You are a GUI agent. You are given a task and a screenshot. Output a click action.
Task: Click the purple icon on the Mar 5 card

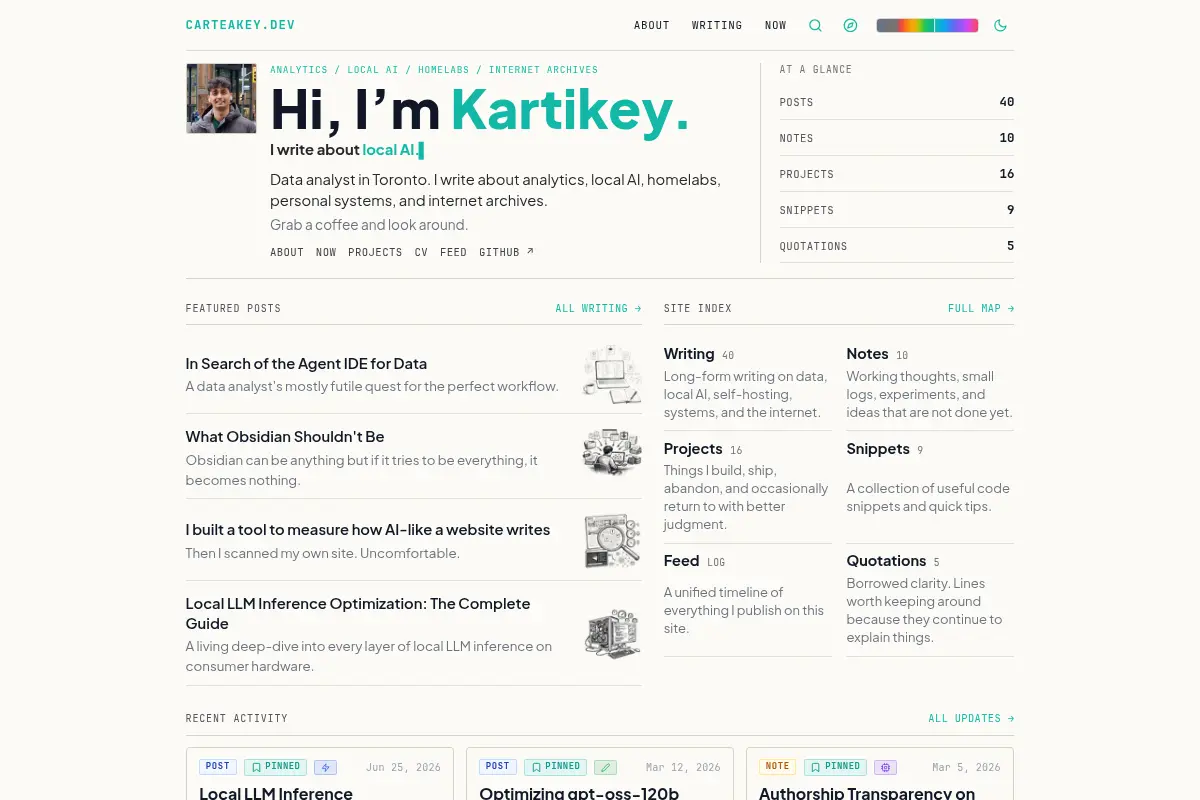pos(885,768)
